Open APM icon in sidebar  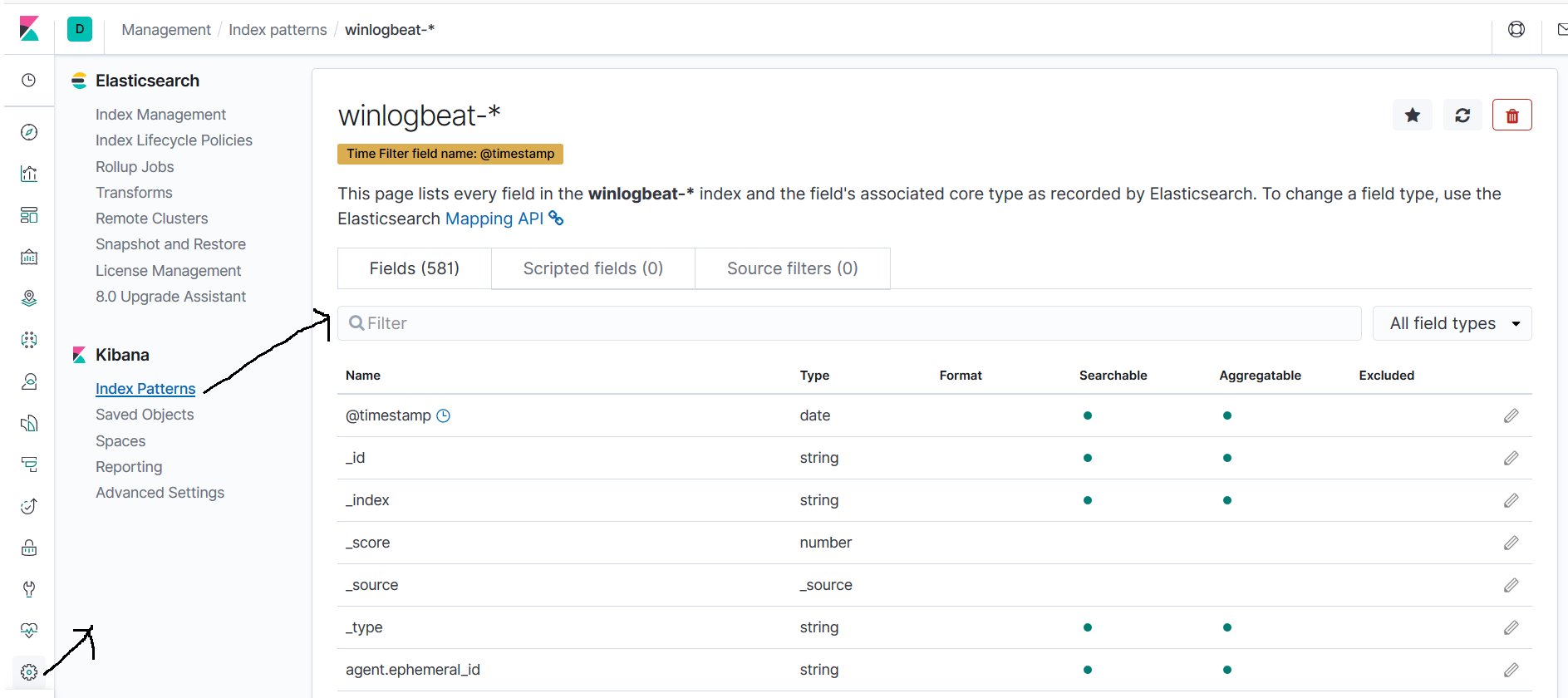[29, 465]
